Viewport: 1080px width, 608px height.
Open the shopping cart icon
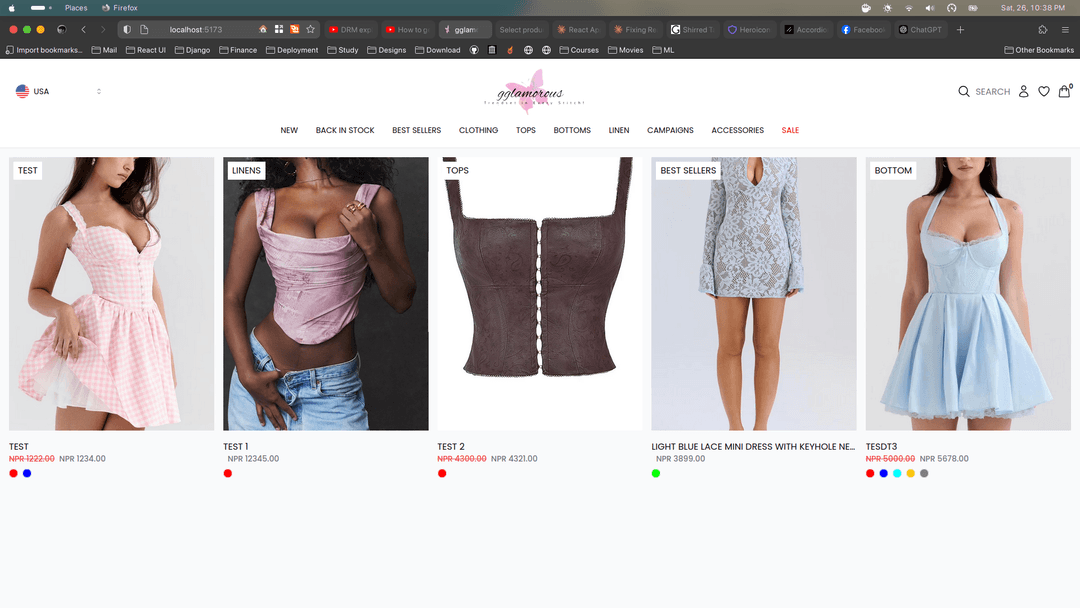(x=1064, y=91)
